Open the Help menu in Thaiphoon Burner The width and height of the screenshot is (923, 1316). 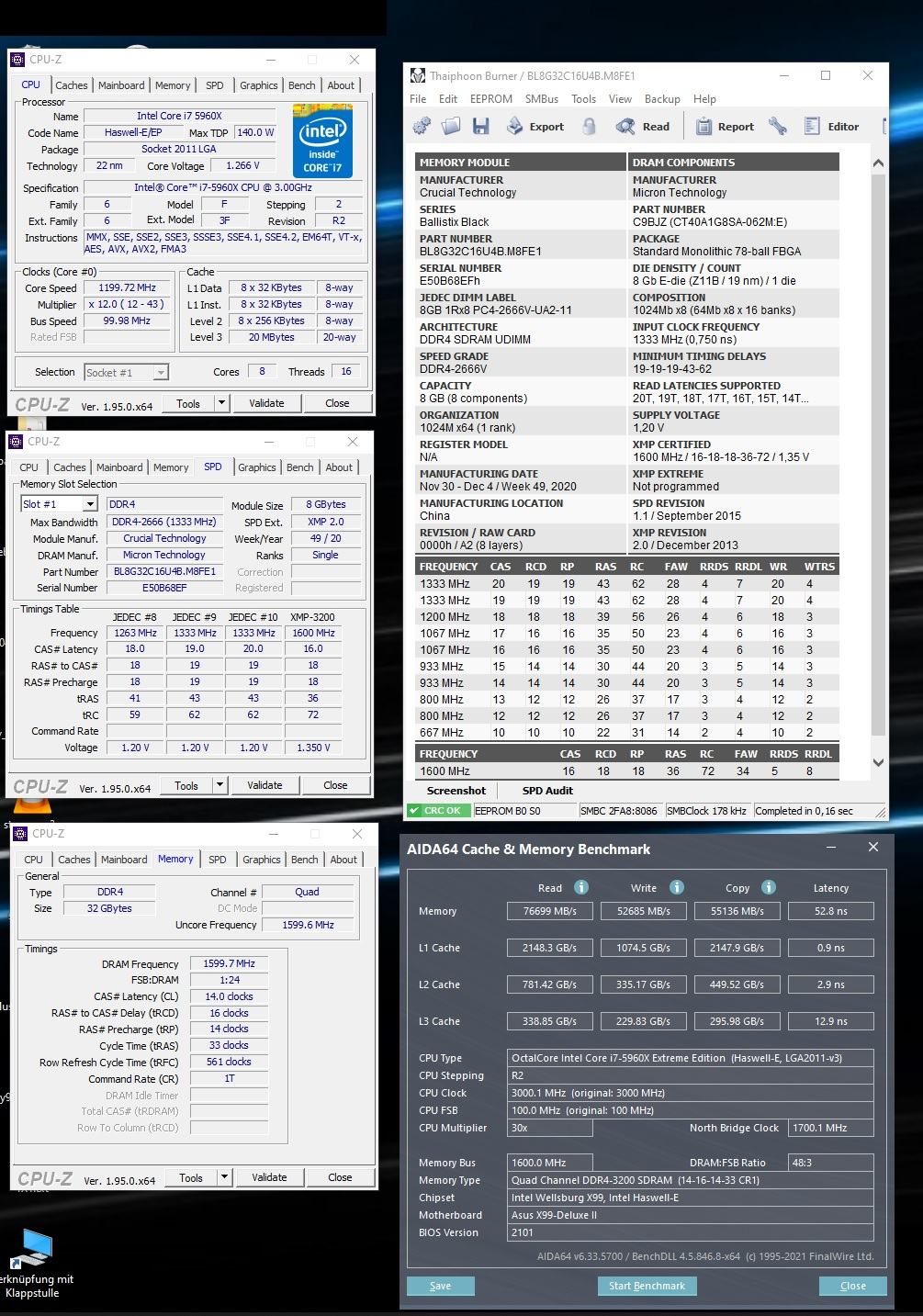tap(704, 99)
